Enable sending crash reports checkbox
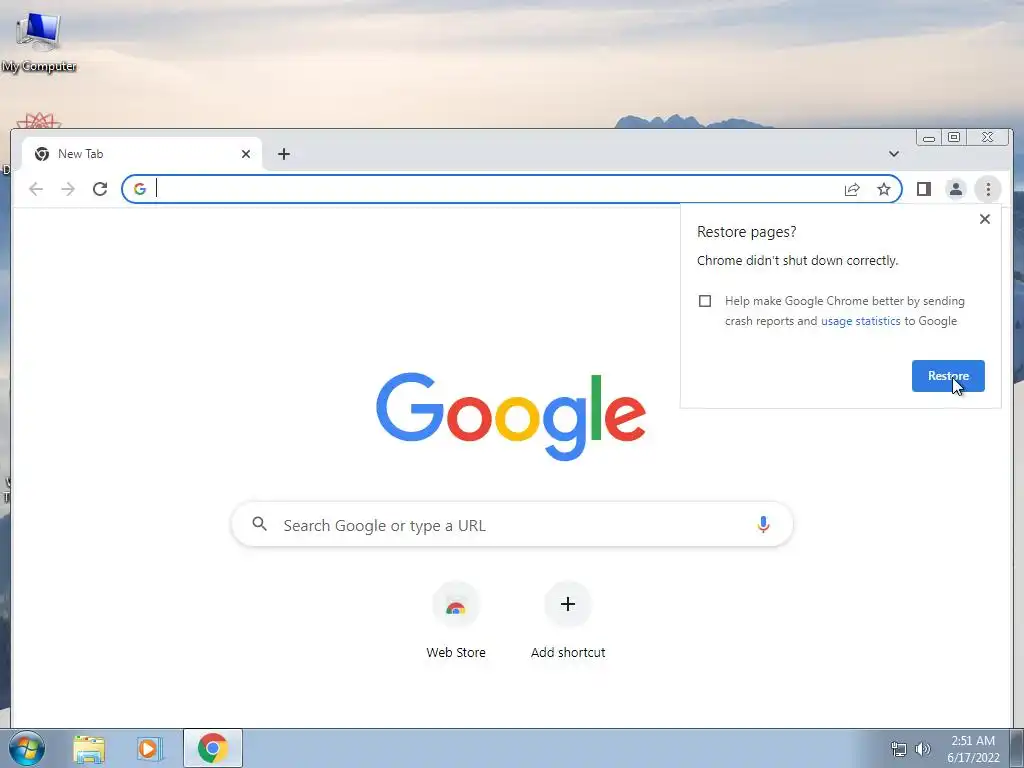 tap(705, 301)
